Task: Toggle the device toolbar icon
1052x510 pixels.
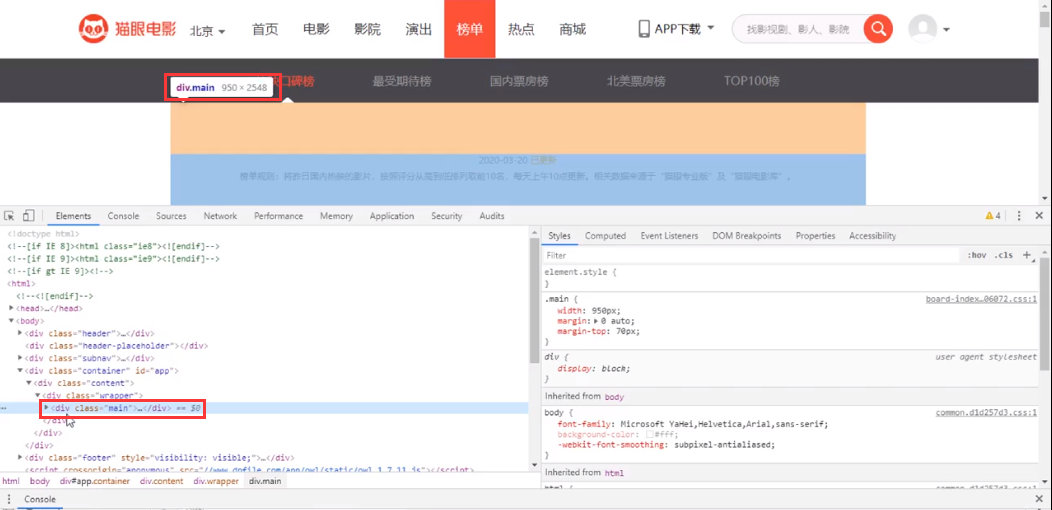Action: (28, 216)
